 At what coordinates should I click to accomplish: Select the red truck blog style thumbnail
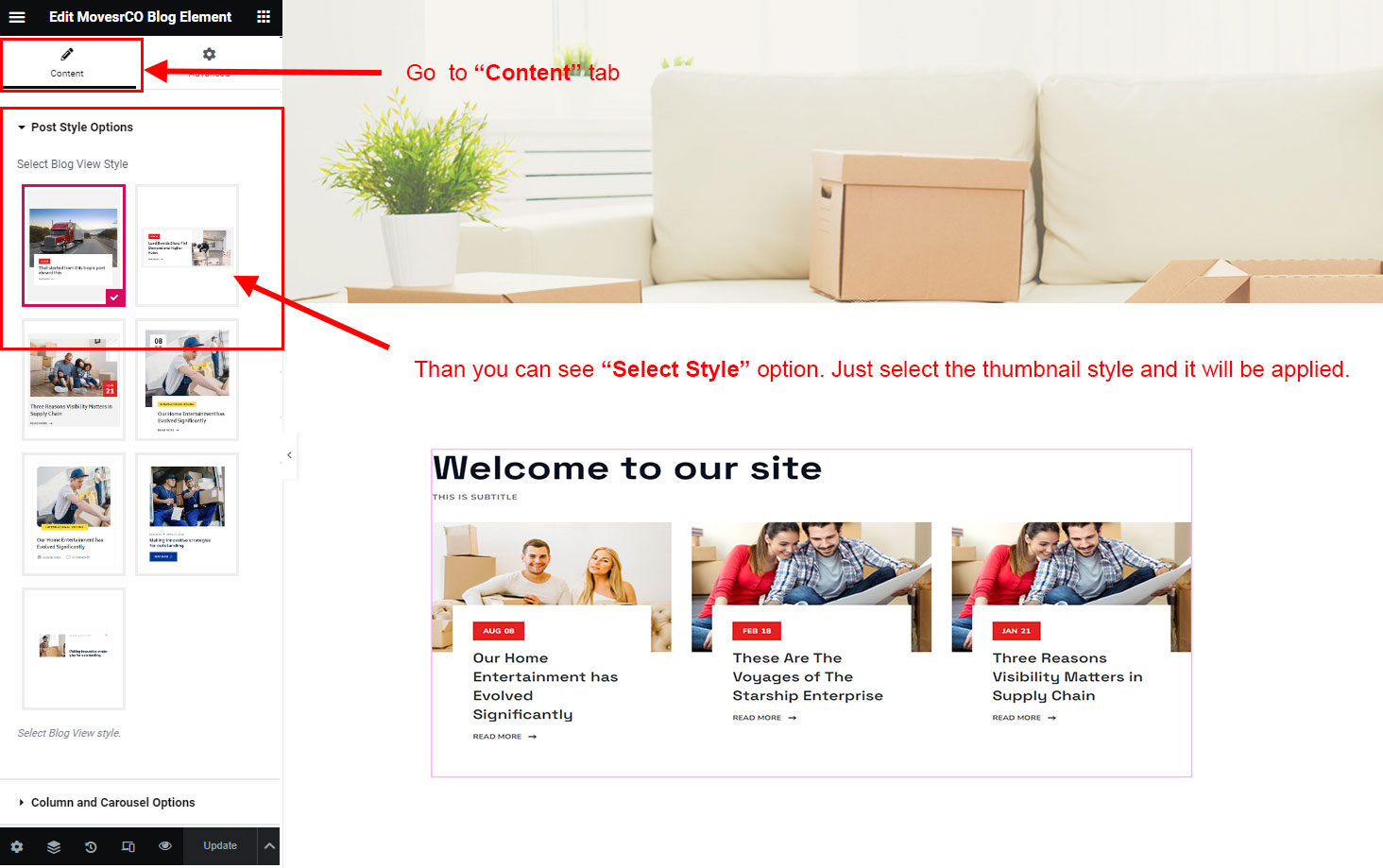click(x=74, y=246)
